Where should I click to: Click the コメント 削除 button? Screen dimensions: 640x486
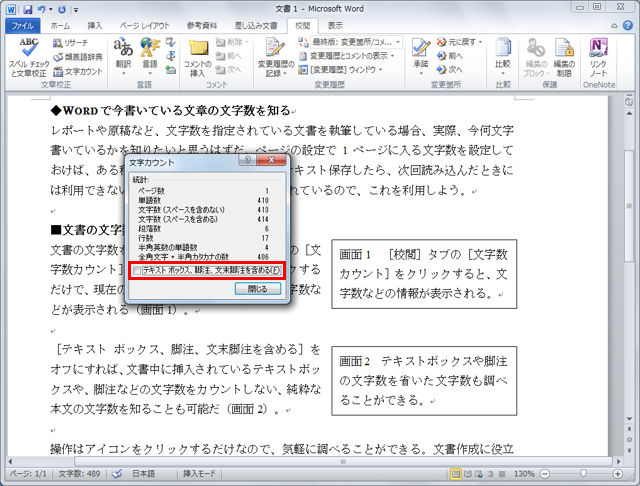232,42
